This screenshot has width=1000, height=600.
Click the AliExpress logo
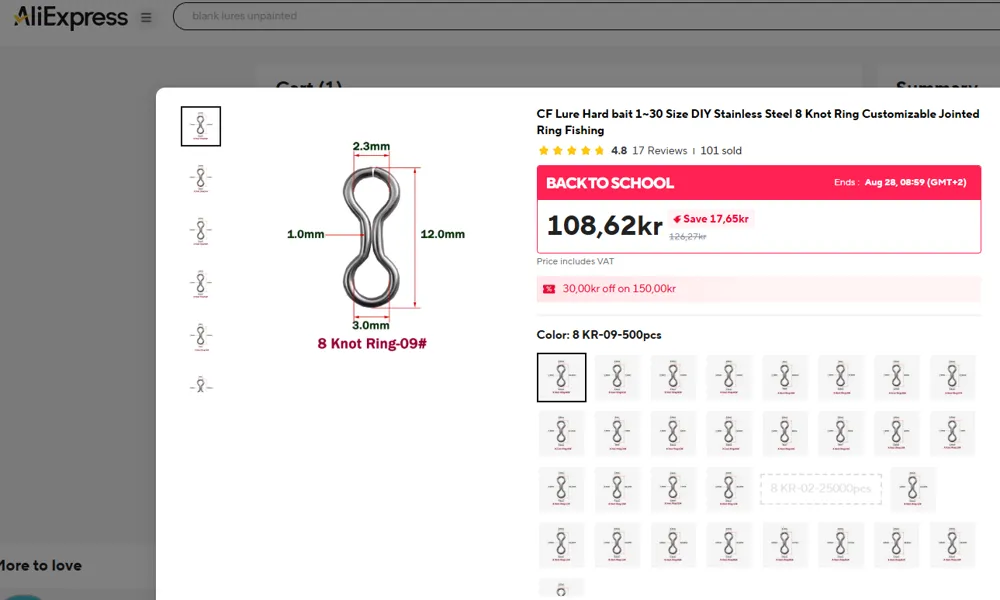71,17
